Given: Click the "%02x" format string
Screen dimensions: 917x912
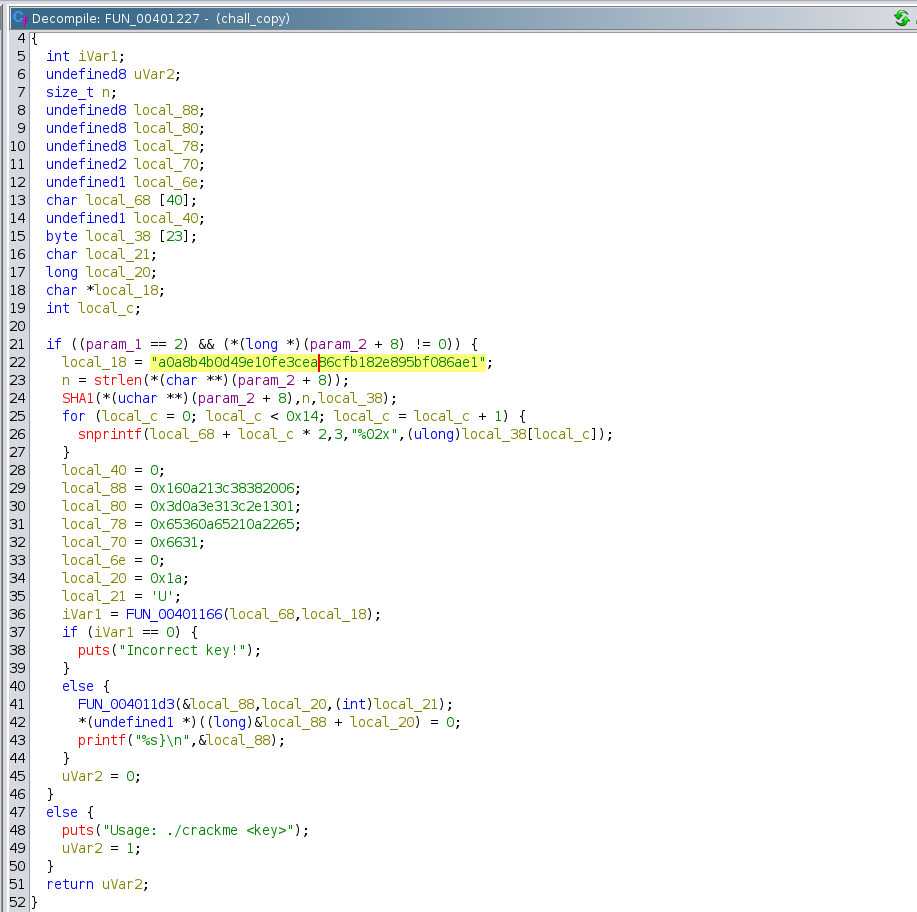Looking at the screenshot, I should [x=374, y=434].
